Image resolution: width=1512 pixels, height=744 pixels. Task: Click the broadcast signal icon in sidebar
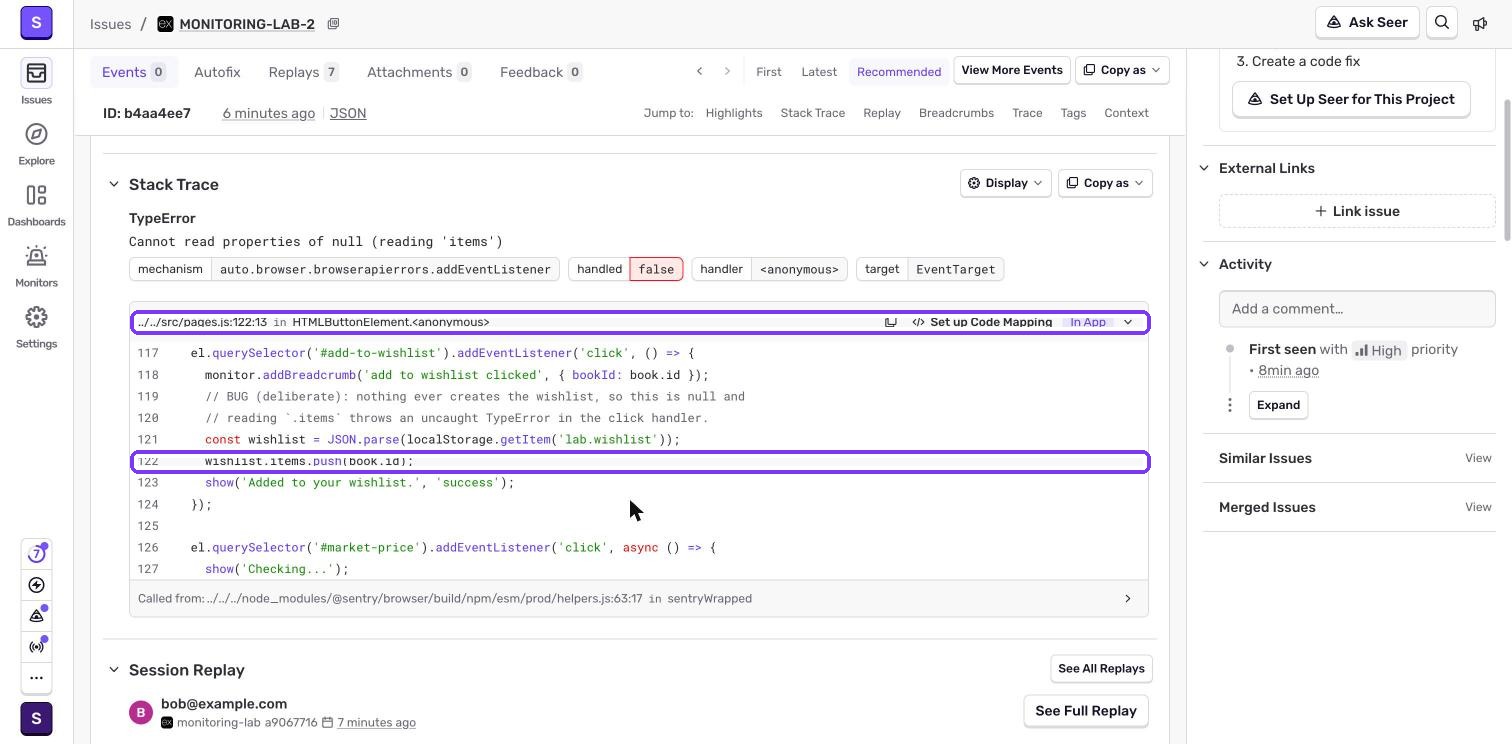point(36,647)
